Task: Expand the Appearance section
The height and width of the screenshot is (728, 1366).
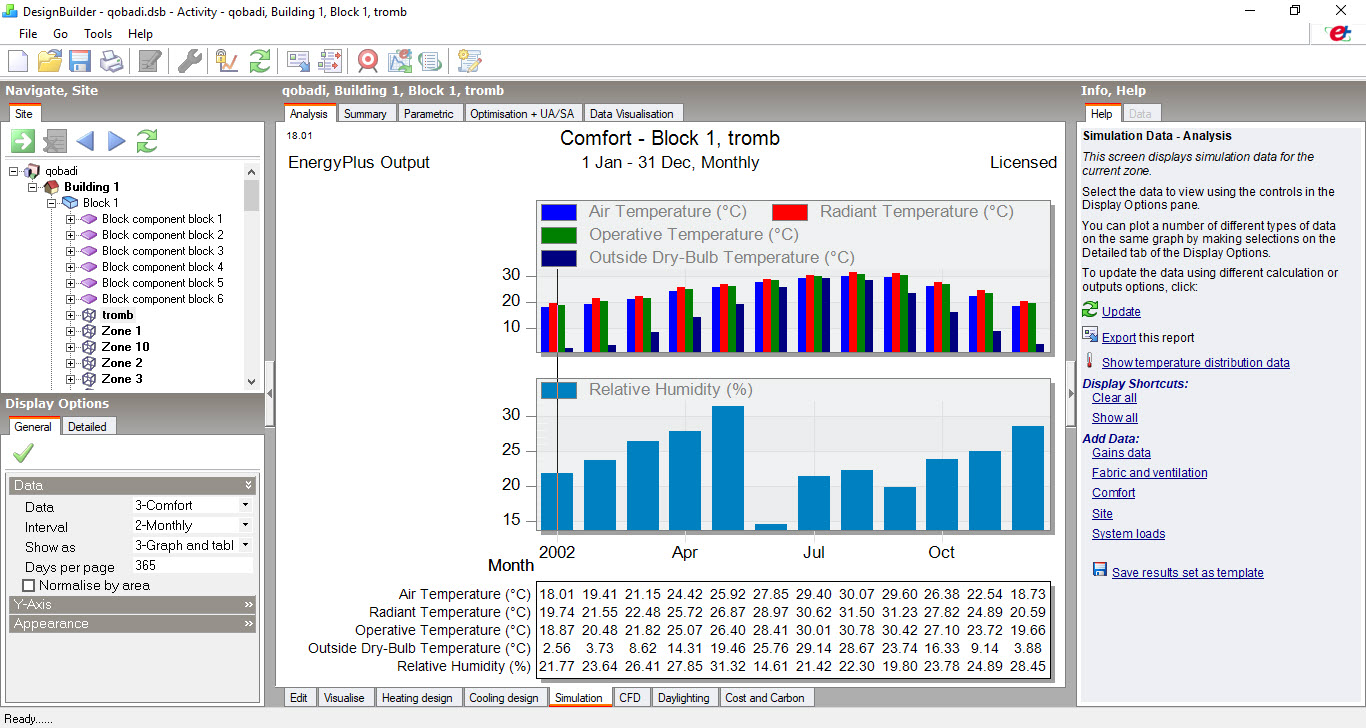Action: [133, 623]
